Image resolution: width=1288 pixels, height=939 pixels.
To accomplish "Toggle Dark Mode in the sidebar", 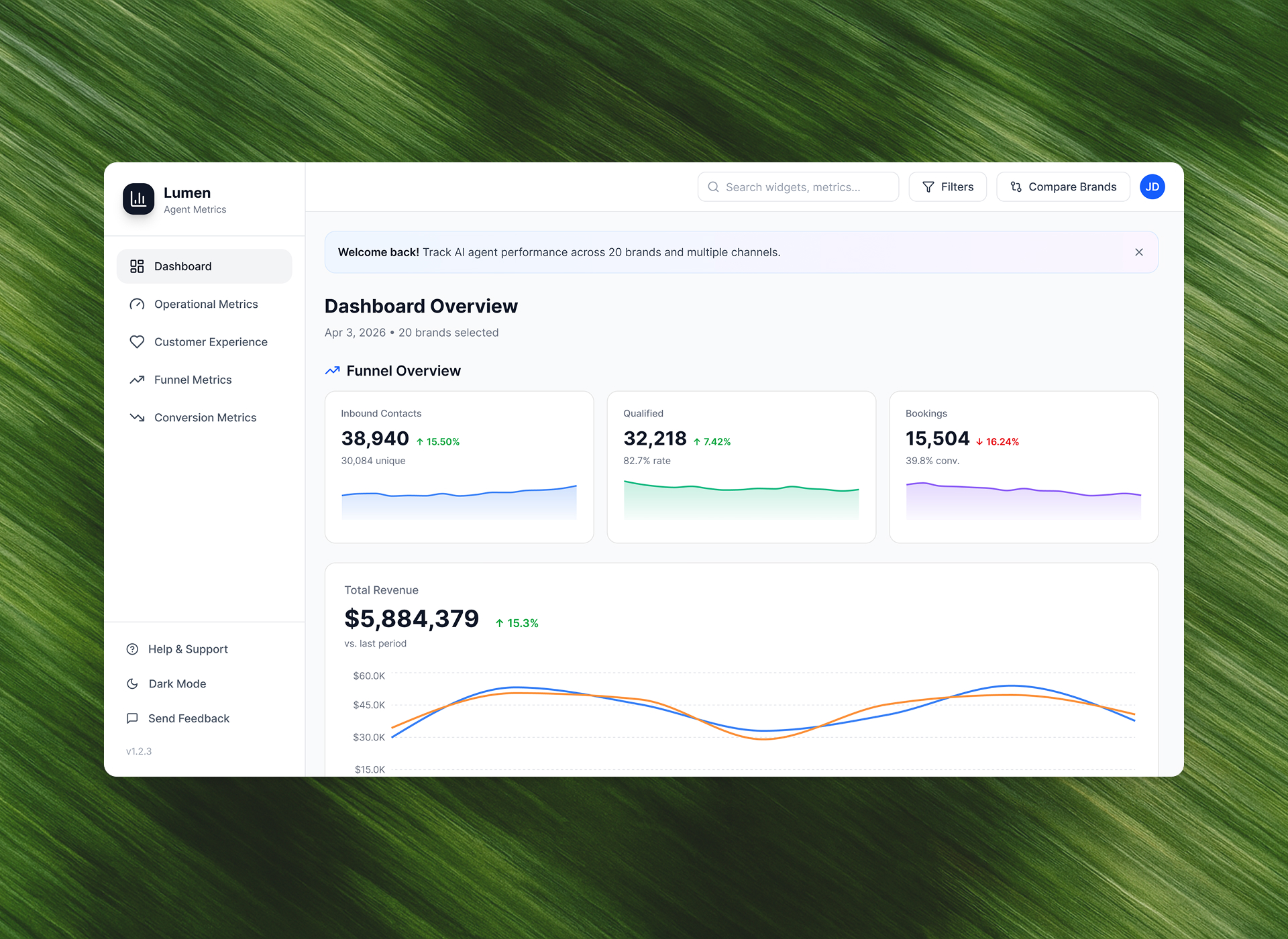I will [177, 683].
